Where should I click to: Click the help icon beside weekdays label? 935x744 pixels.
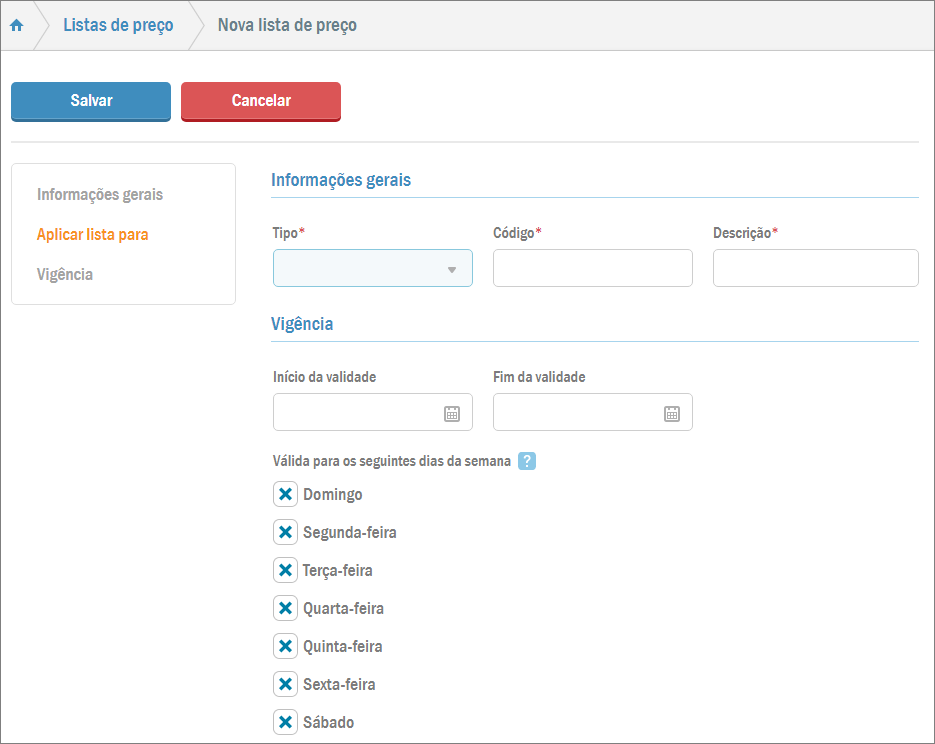point(527,461)
